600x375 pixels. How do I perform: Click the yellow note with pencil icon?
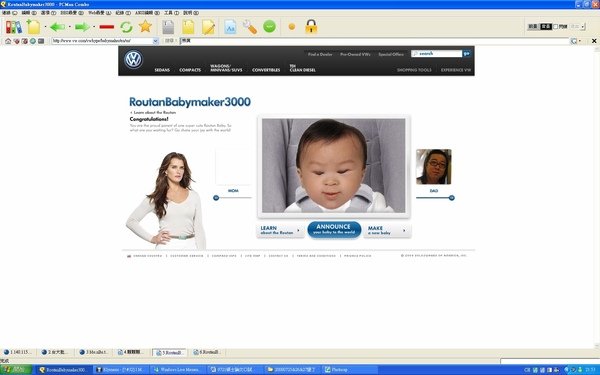pyautogui.click(x=209, y=27)
